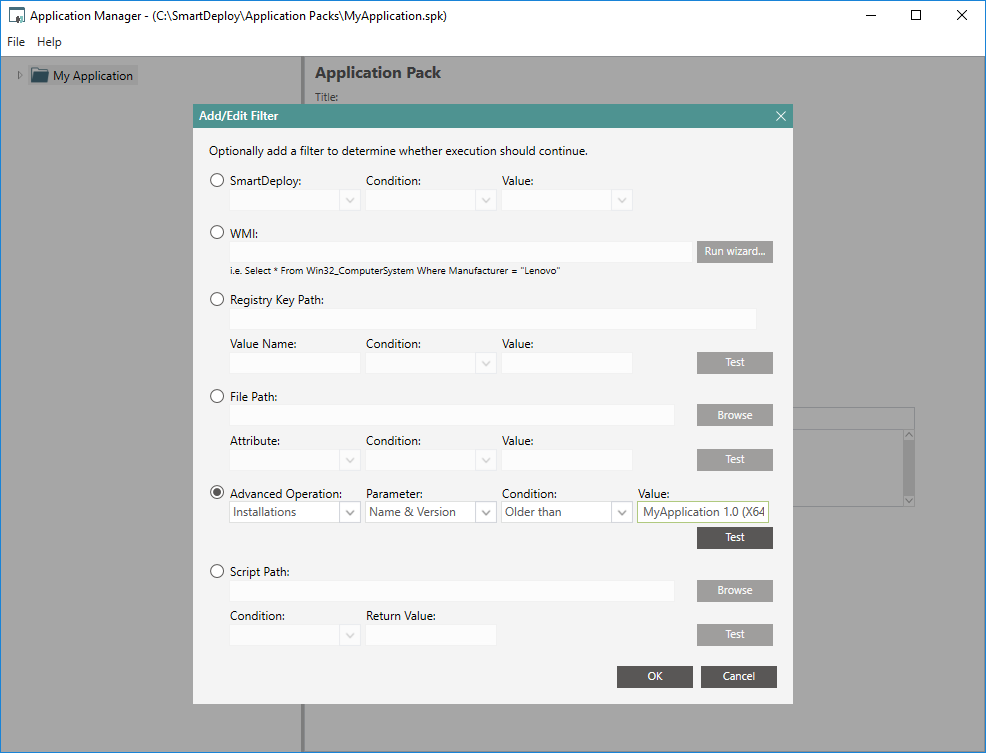Click the MyApplication 1.0 value field
This screenshot has height=753, width=986.
704,512
